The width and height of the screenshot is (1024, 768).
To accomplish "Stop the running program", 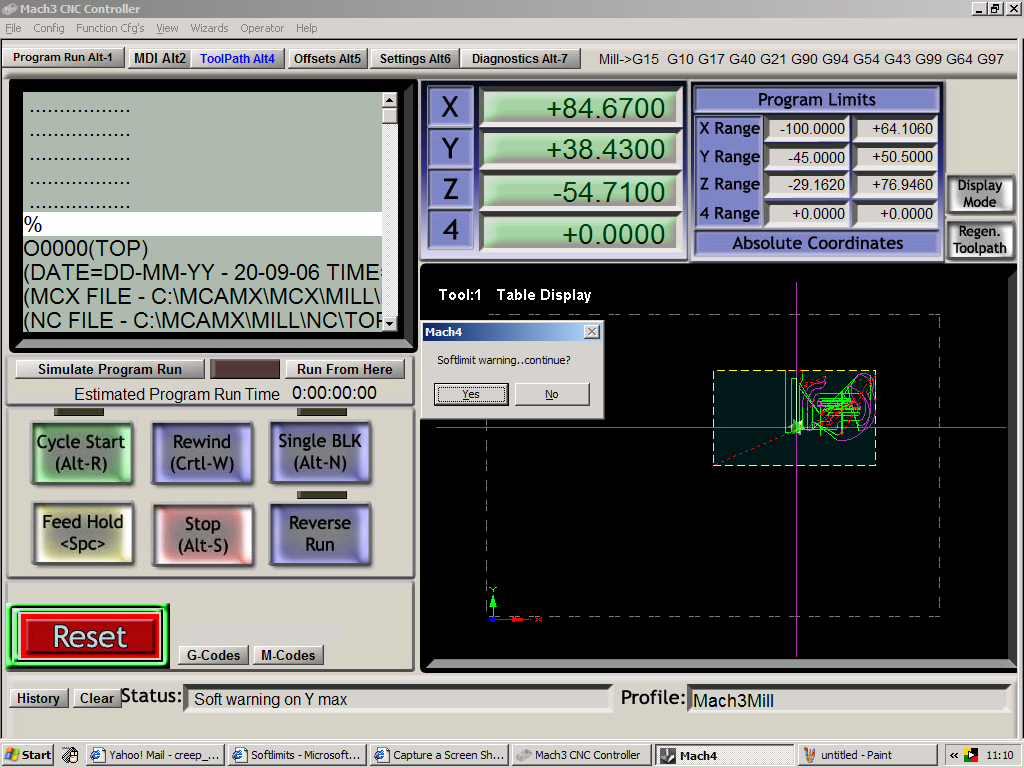I will (x=202, y=534).
